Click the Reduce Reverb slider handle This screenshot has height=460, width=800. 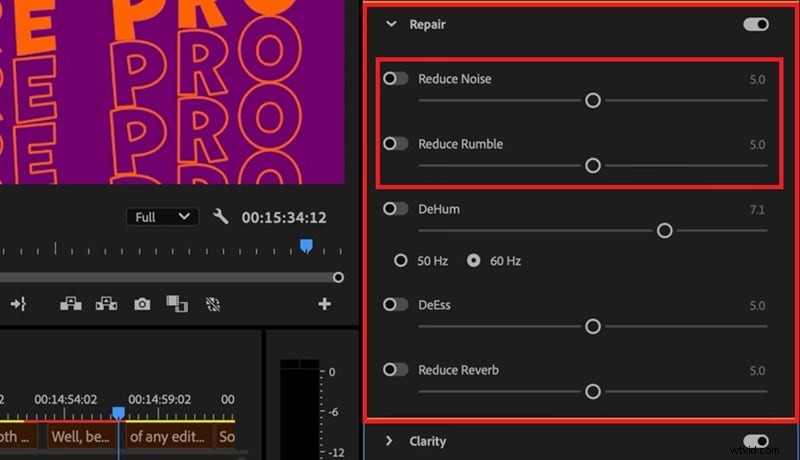tap(593, 392)
